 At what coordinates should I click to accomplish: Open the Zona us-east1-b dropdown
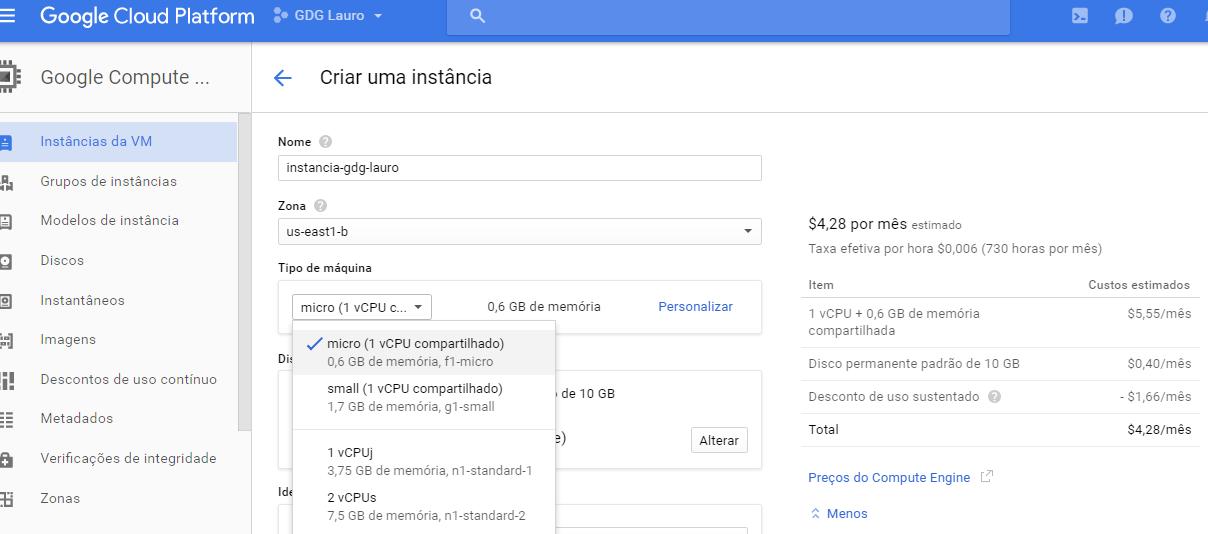(x=520, y=231)
